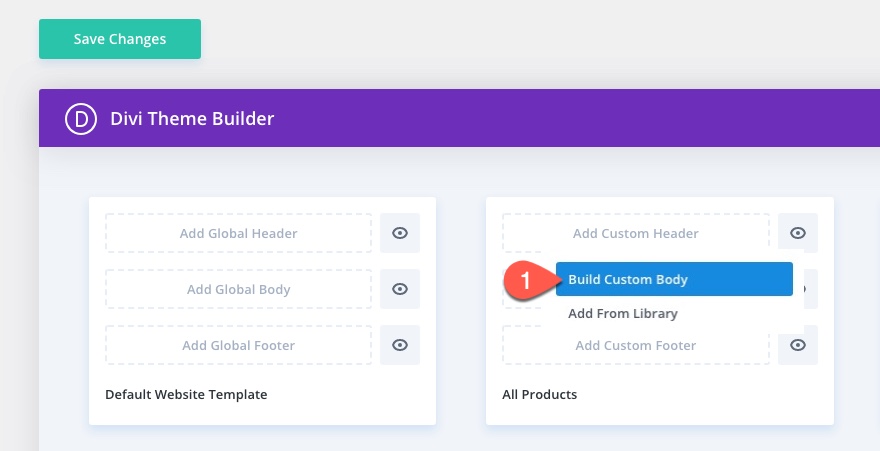This screenshot has height=451, width=880.
Task: Toggle visibility of the Custom Header
Action: pos(798,233)
